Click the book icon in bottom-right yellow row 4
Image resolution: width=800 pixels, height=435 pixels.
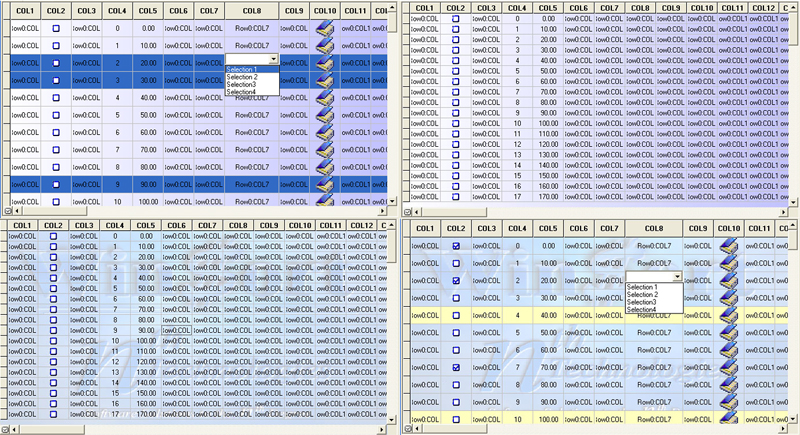pyautogui.click(x=730, y=315)
